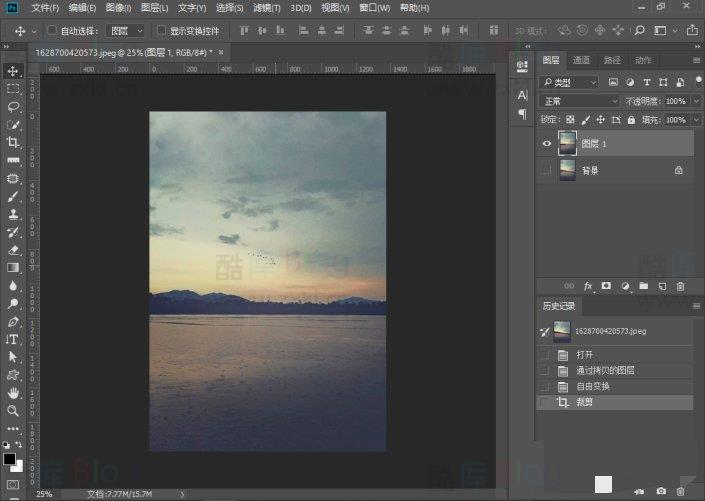Open the layer style fx menu
Screen dimensions: 705x501
(588, 286)
